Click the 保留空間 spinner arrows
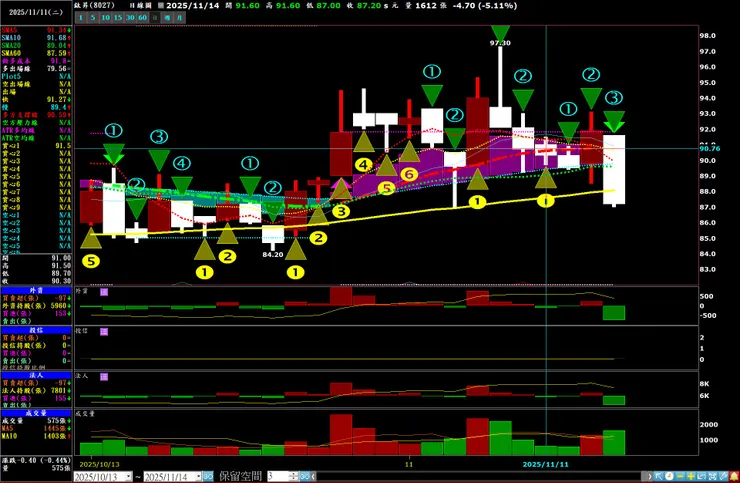This screenshot has height=483, width=740. point(294,477)
